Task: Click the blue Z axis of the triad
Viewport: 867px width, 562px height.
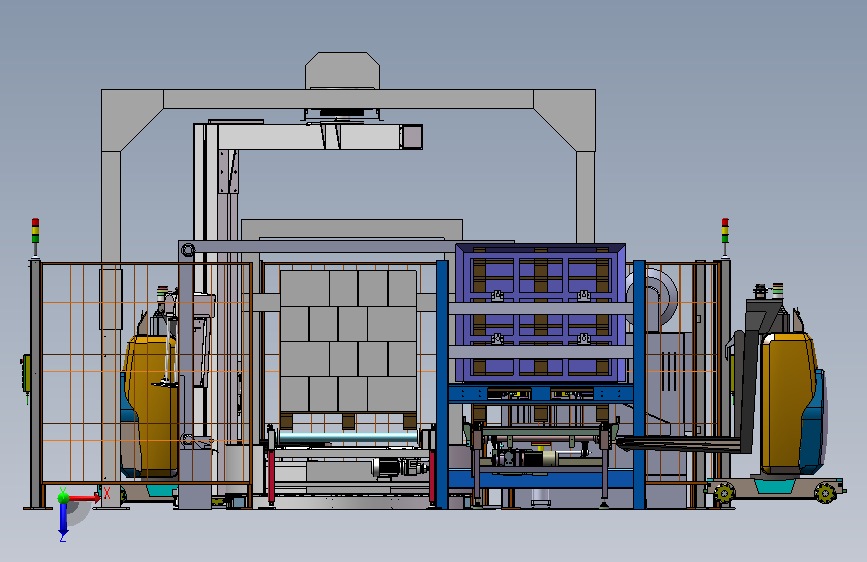Action: click(x=63, y=519)
